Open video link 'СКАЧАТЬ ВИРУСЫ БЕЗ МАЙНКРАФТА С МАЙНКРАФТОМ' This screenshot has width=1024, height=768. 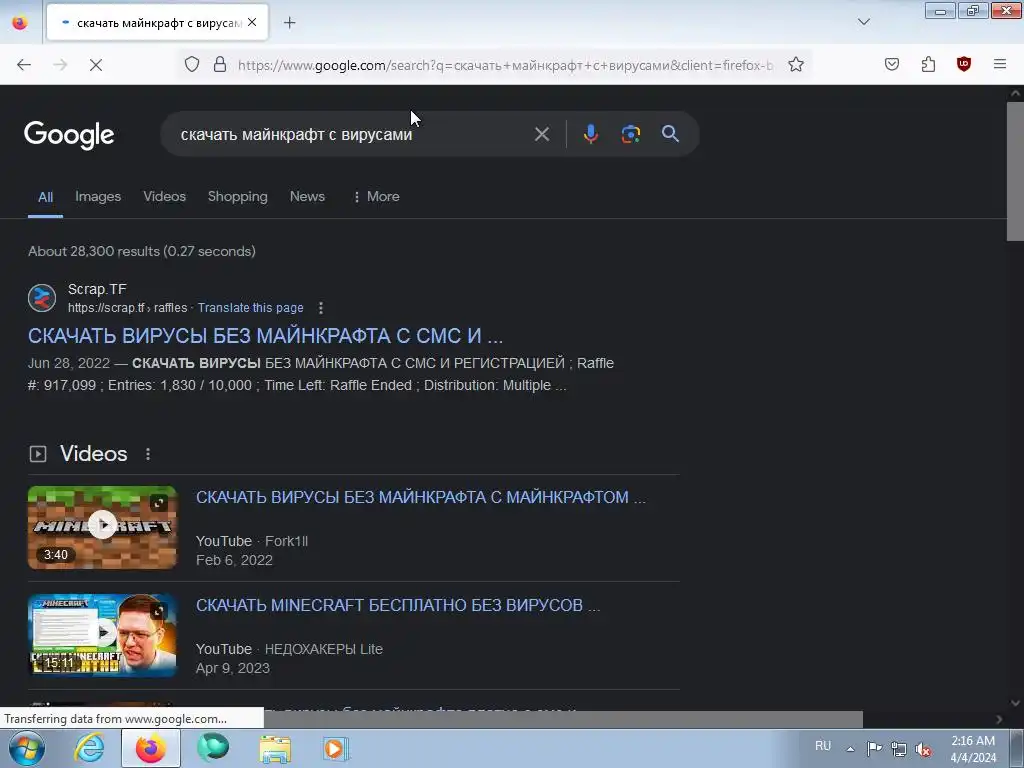[x=421, y=497]
